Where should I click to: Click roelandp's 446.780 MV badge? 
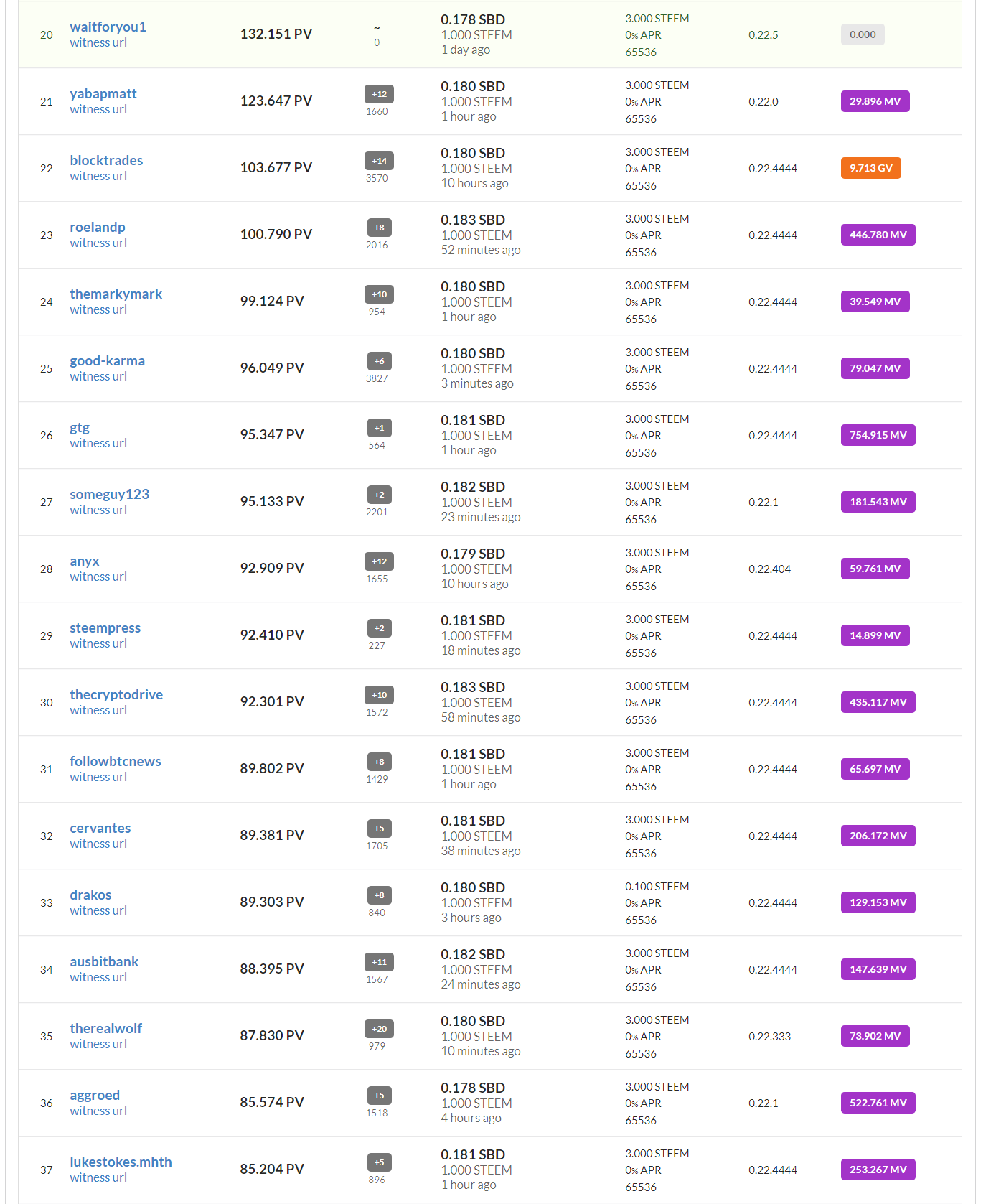(878, 235)
